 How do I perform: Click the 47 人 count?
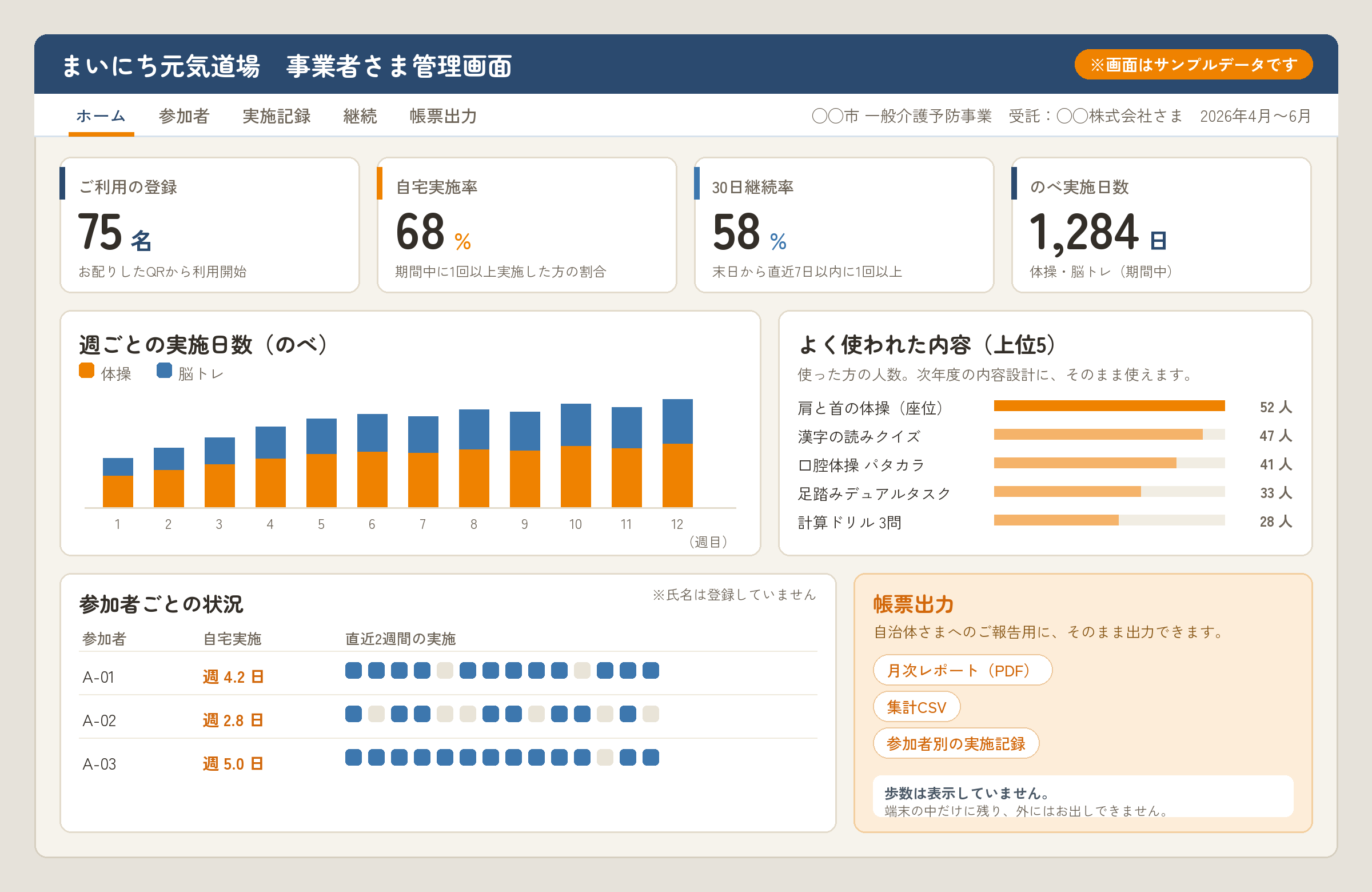click(1276, 435)
